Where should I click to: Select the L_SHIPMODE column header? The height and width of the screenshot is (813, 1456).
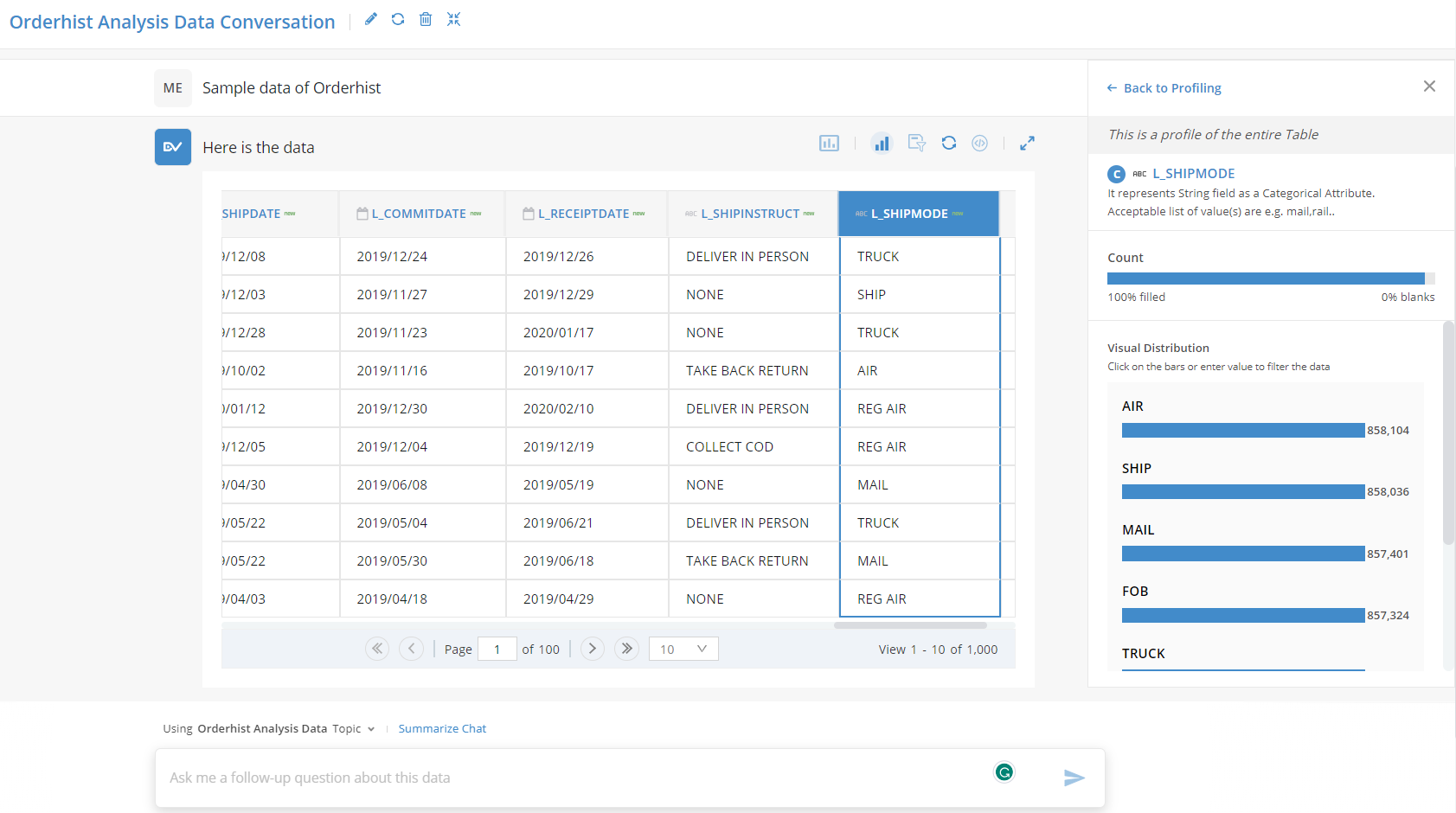pos(919,214)
